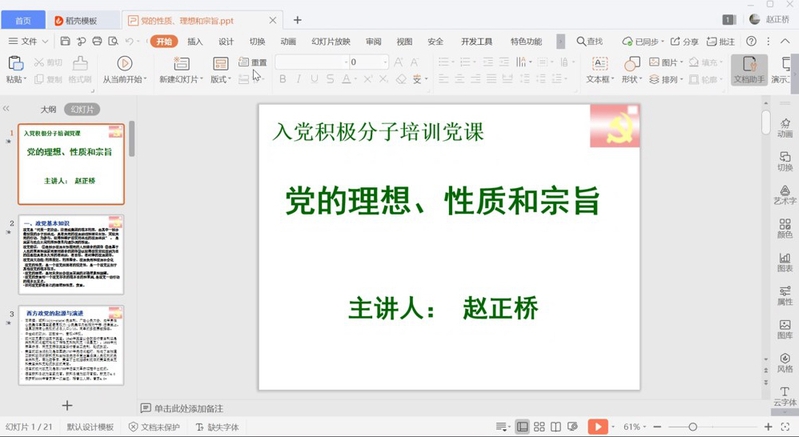Open the 版式 layout dropdown
Screen dimensions: 799x437
[x=220, y=79]
